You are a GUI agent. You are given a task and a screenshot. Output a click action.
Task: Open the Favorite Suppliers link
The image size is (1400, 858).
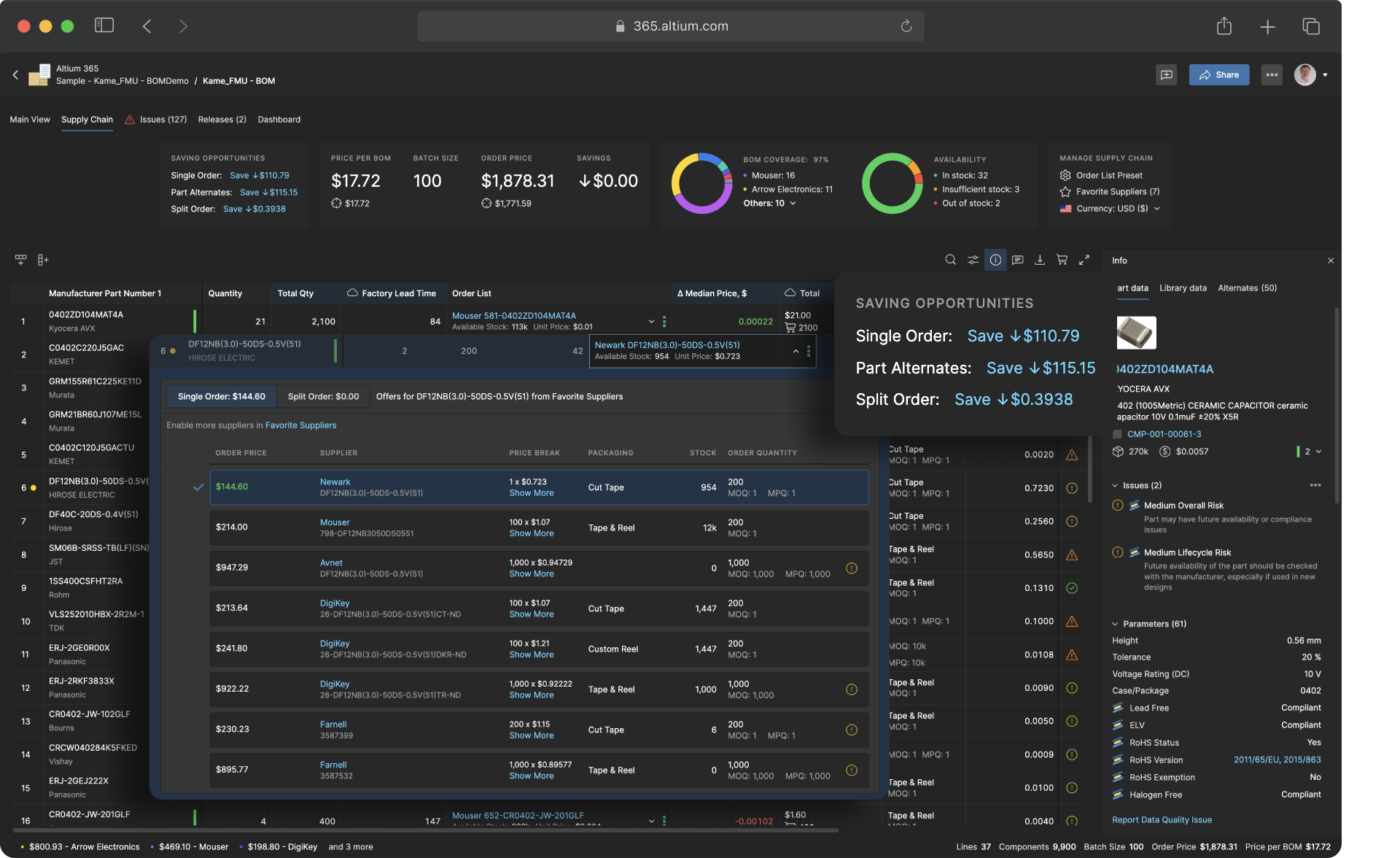coord(300,425)
